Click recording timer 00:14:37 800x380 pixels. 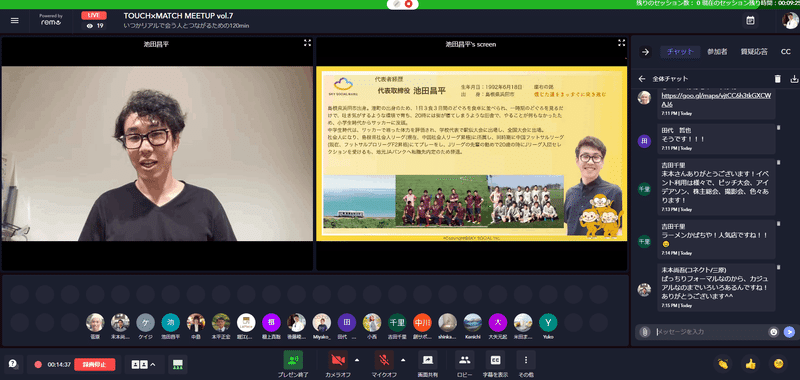pyautogui.click(x=59, y=364)
